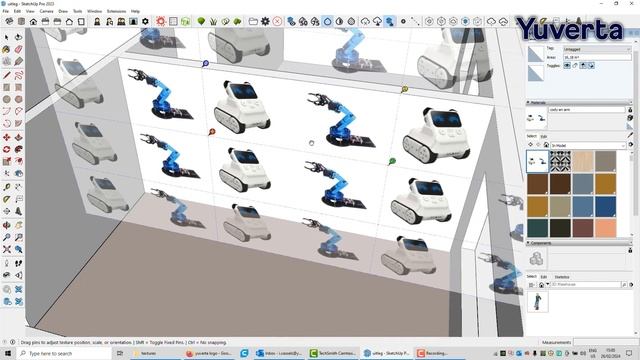
Task: Click the search button in Components panel
Action: point(624,284)
